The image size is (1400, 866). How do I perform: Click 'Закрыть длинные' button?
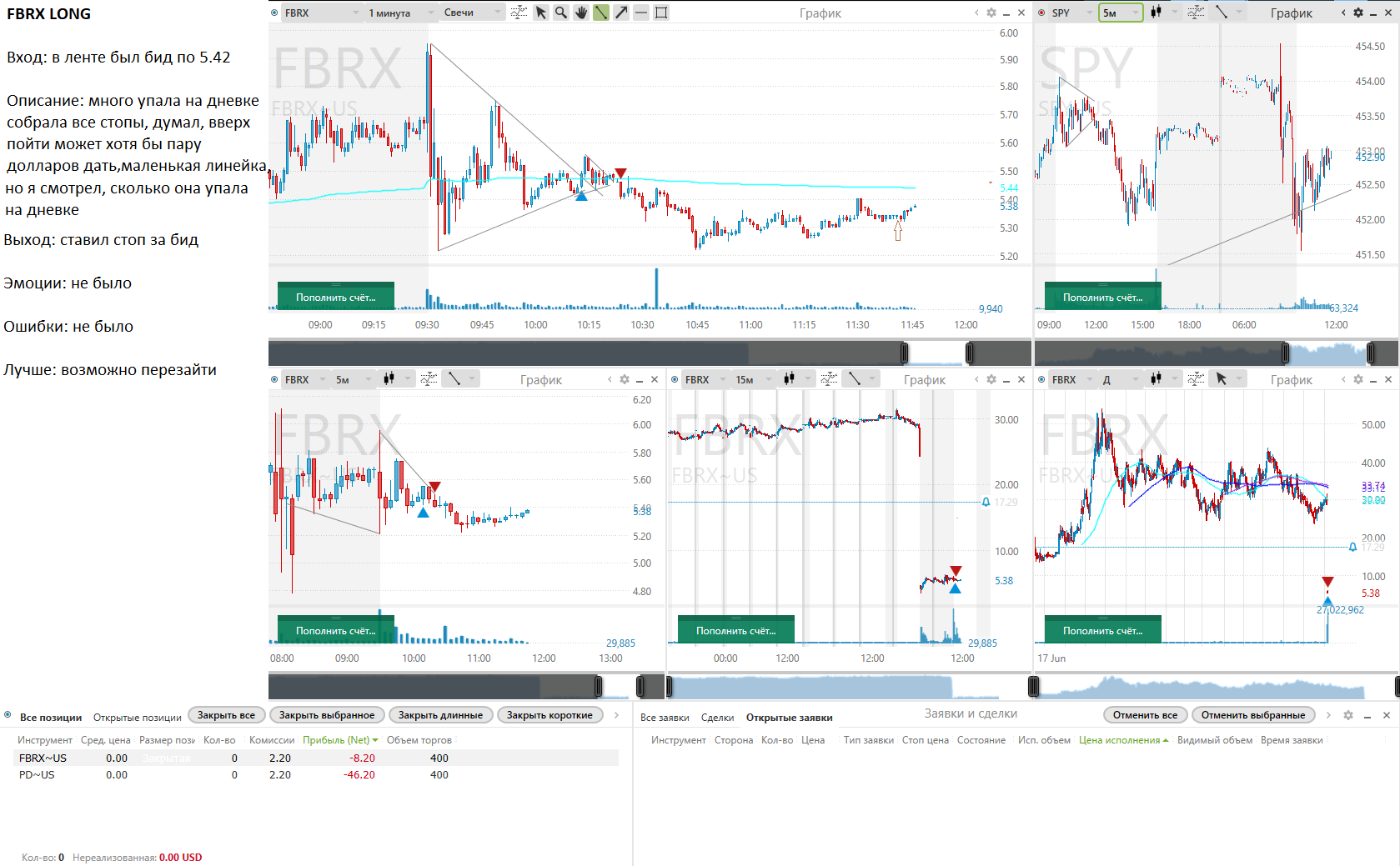pos(440,715)
